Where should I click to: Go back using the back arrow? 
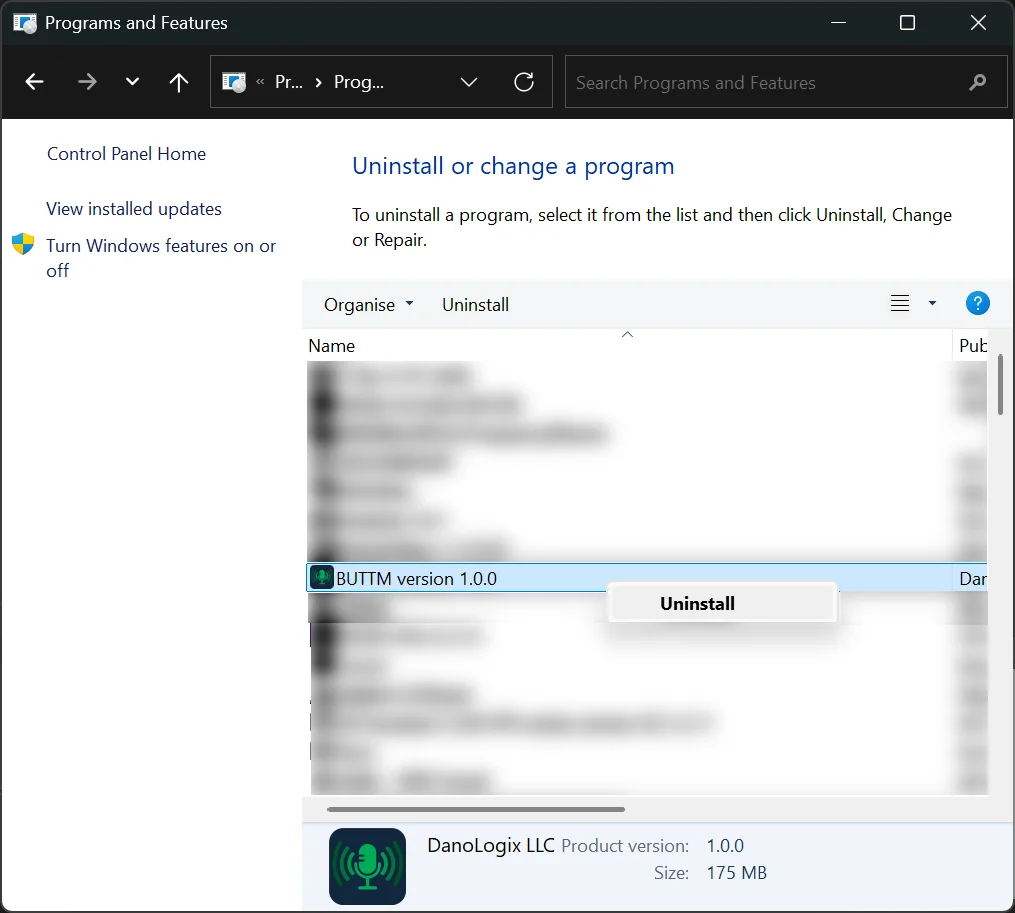pyautogui.click(x=34, y=82)
